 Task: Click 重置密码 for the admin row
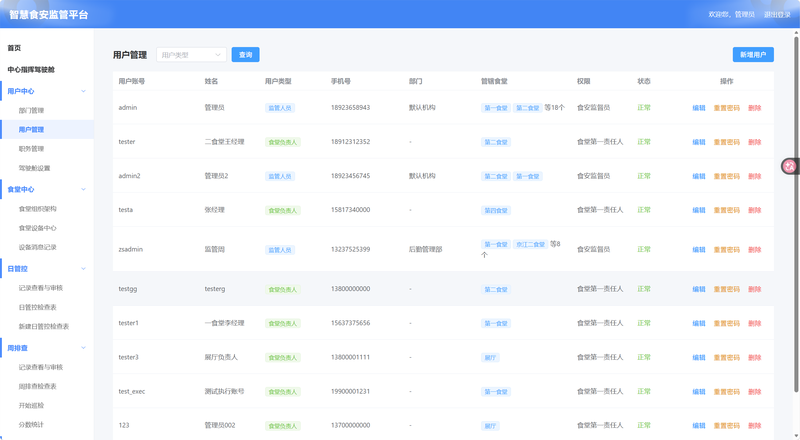click(727, 108)
